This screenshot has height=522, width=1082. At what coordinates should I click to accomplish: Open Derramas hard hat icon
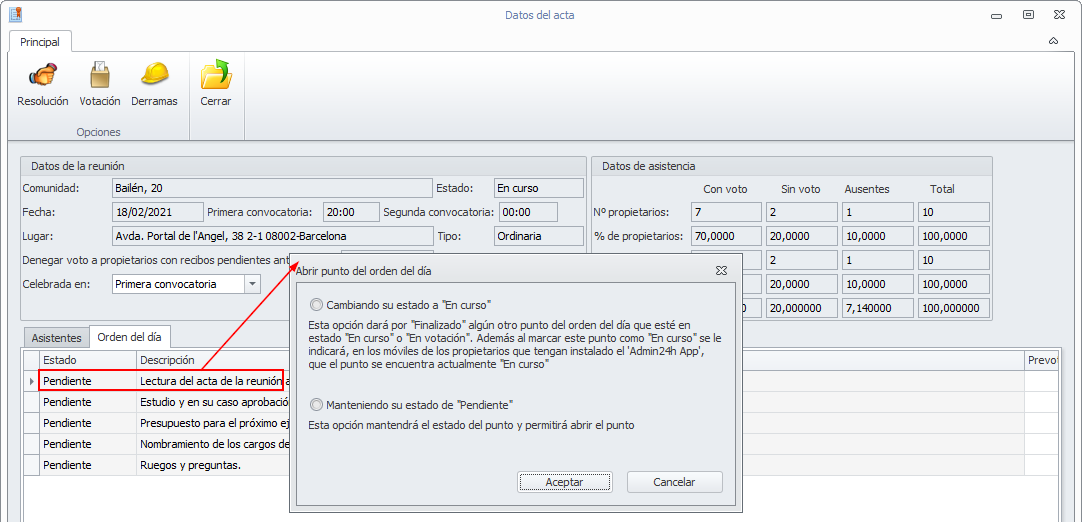tap(155, 84)
